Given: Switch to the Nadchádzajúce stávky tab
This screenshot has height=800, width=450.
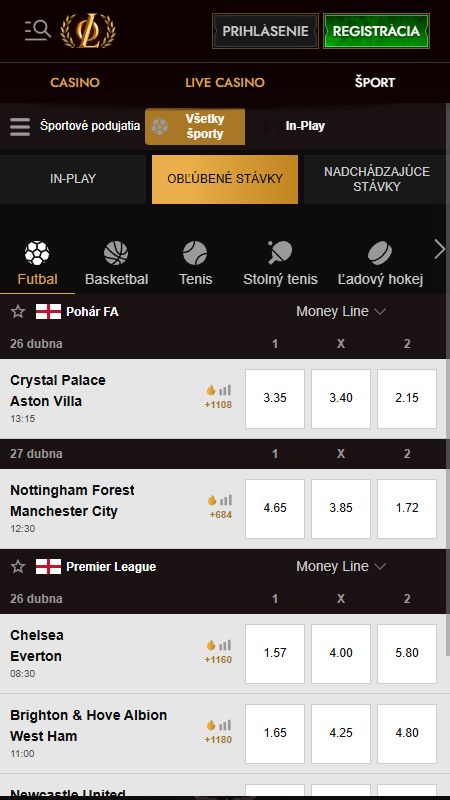Looking at the screenshot, I should (377, 179).
